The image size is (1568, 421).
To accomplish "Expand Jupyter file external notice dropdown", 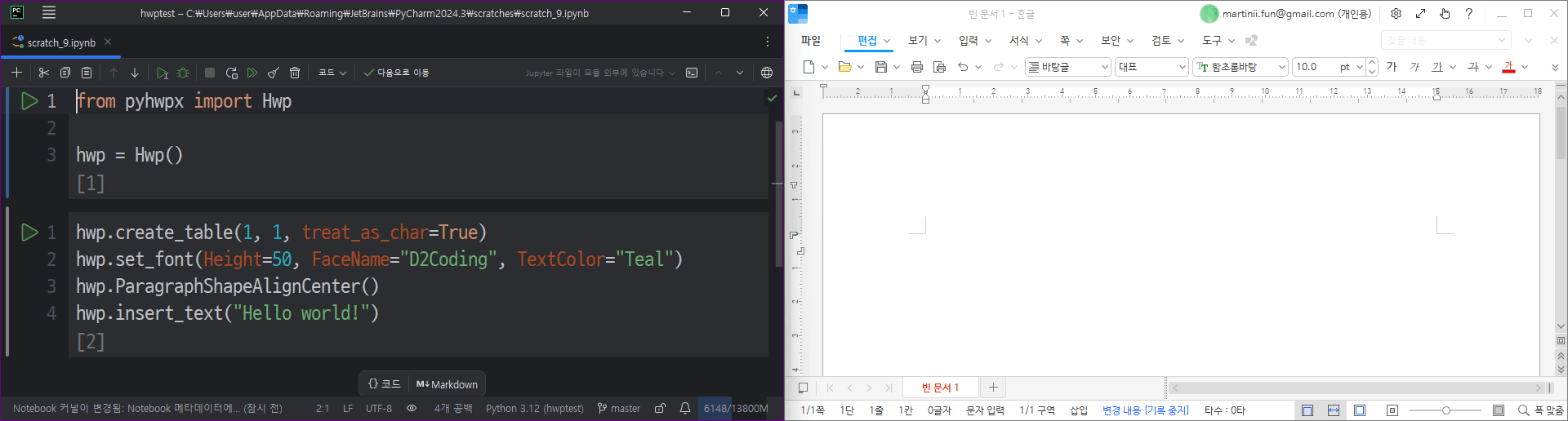I will (672, 73).
